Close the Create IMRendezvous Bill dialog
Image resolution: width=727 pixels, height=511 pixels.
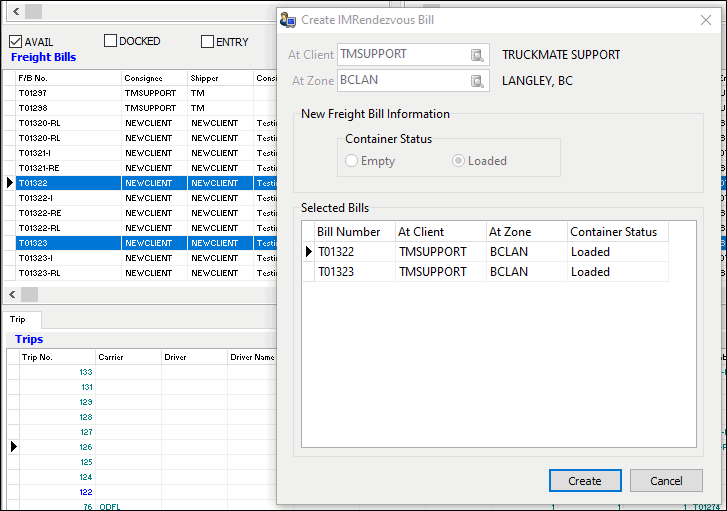click(x=706, y=20)
